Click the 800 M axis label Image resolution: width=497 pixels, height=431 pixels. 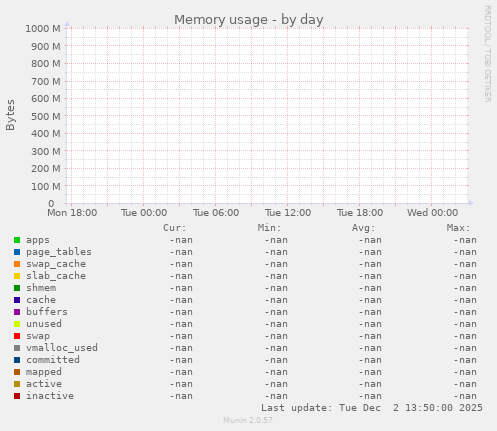coord(46,64)
